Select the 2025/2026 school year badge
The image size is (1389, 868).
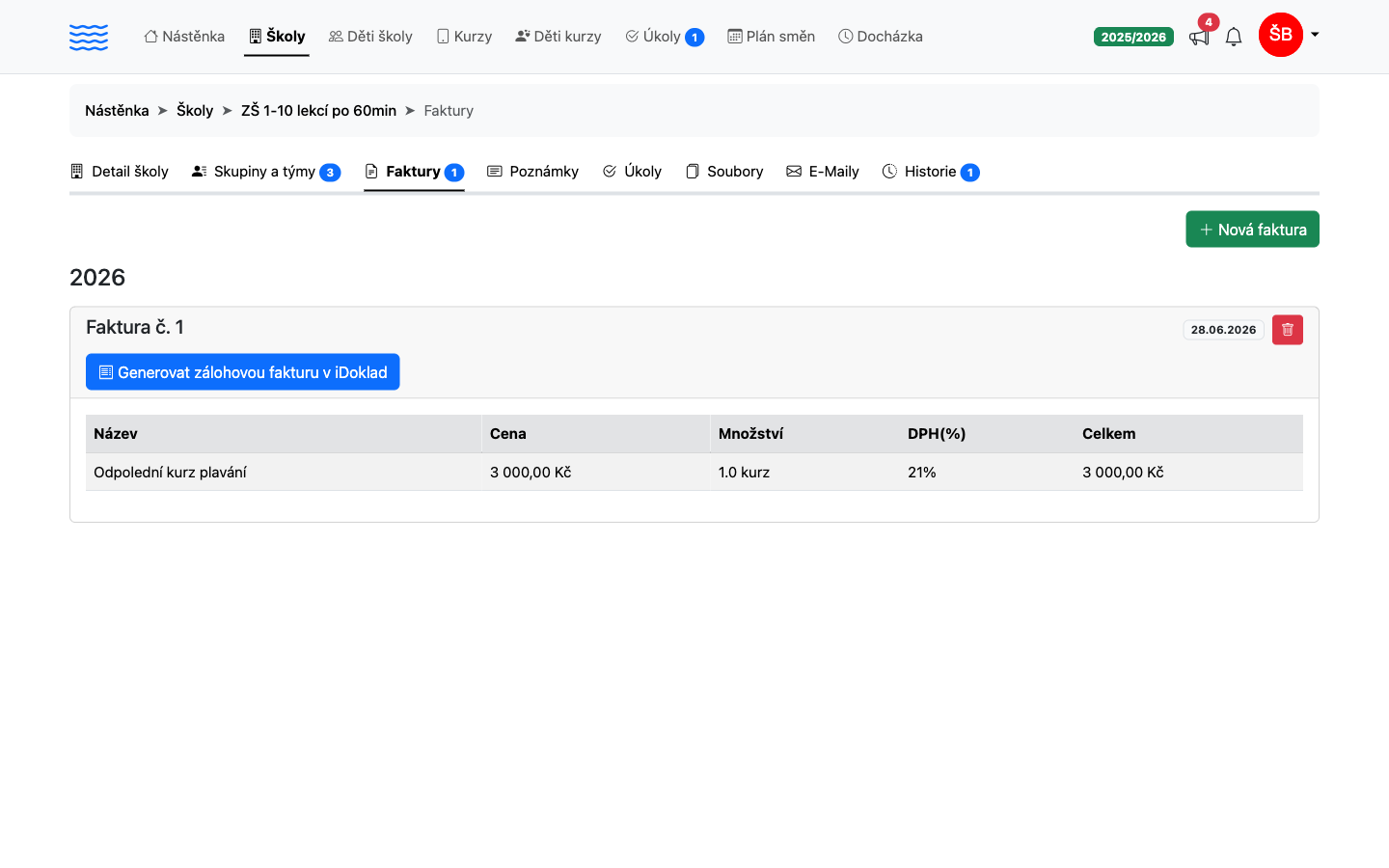(x=1133, y=37)
